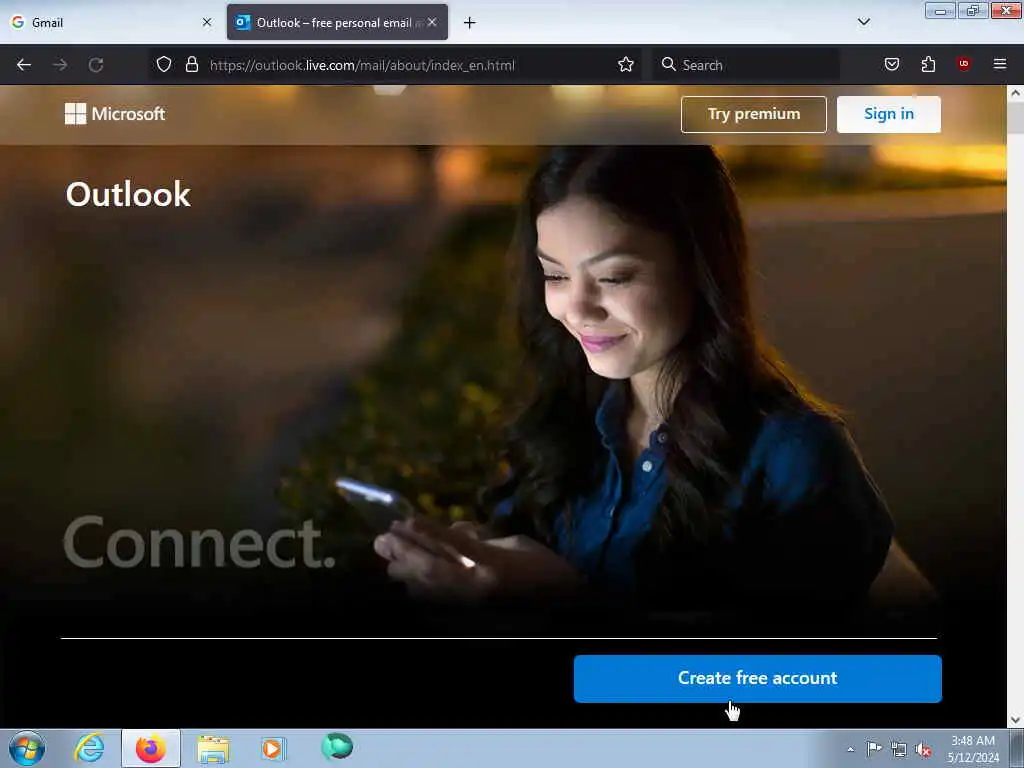The height and width of the screenshot is (768, 1024).
Task: Open the Extensions puzzle icon
Action: point(928,64)
